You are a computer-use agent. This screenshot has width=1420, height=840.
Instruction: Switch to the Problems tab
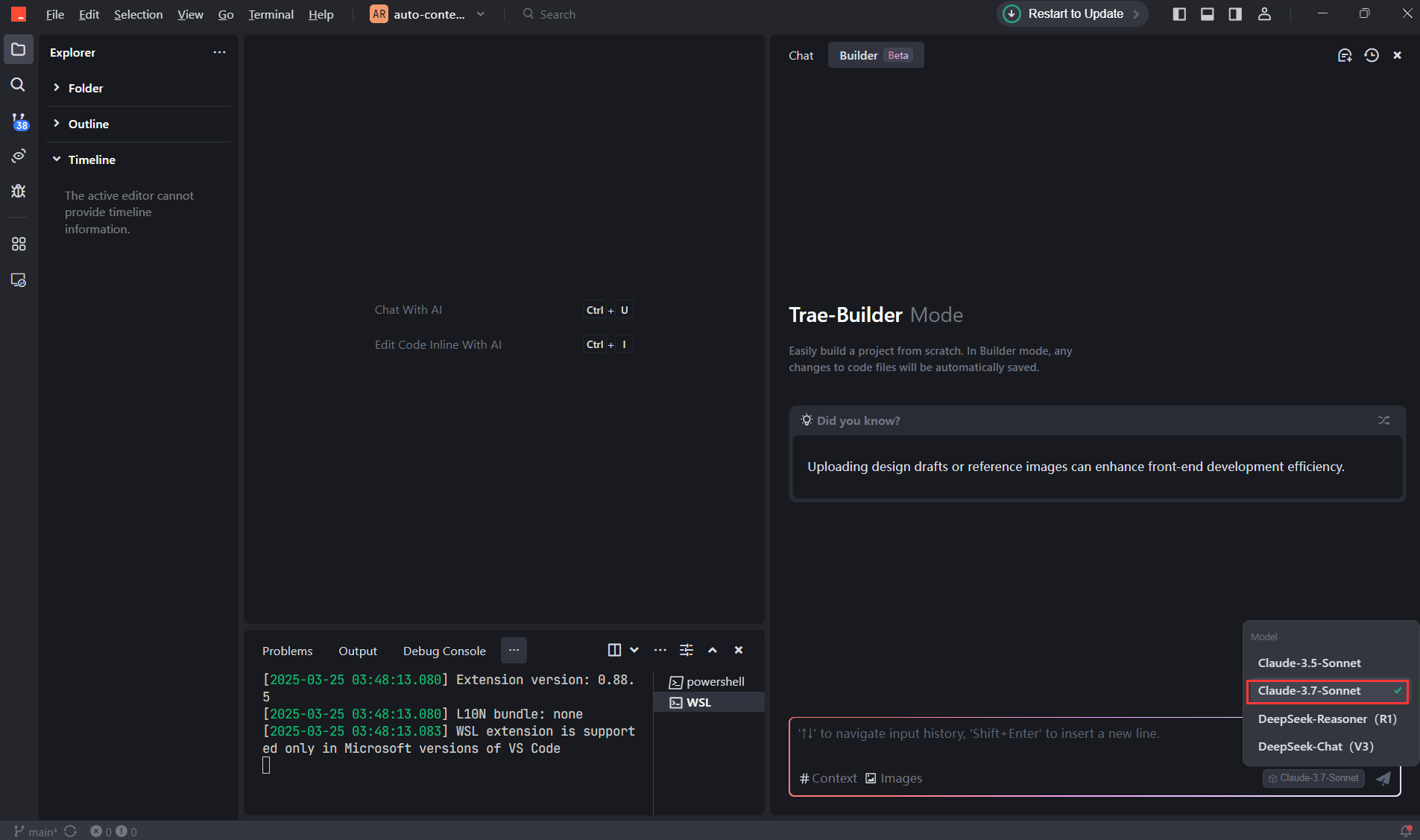click(287, 651)
